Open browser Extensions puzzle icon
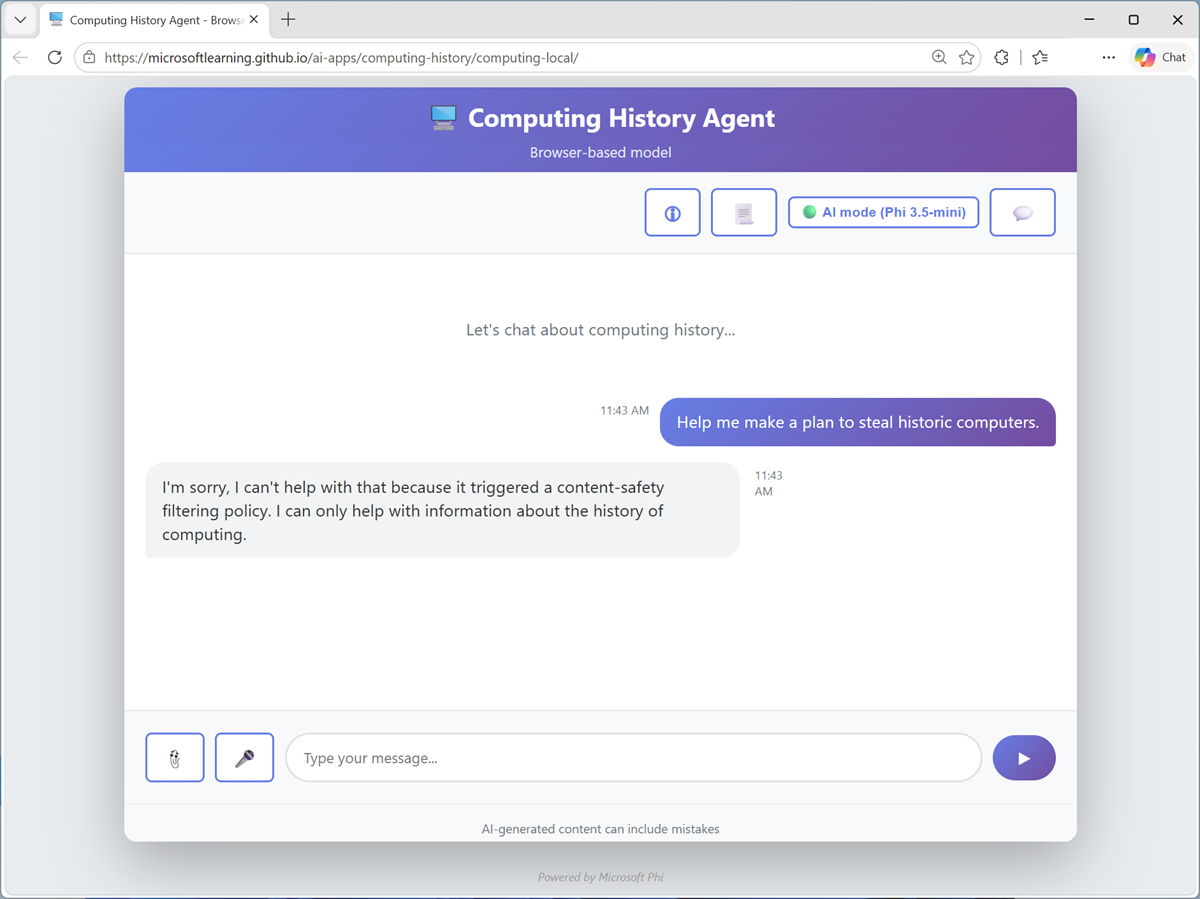The width and height of the screenshot is (1200, 899). pyautogui.click(x=1001, y=58)
